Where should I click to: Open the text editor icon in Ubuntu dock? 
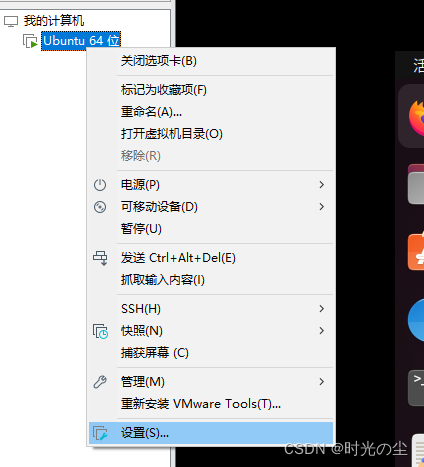click(418, 450)
